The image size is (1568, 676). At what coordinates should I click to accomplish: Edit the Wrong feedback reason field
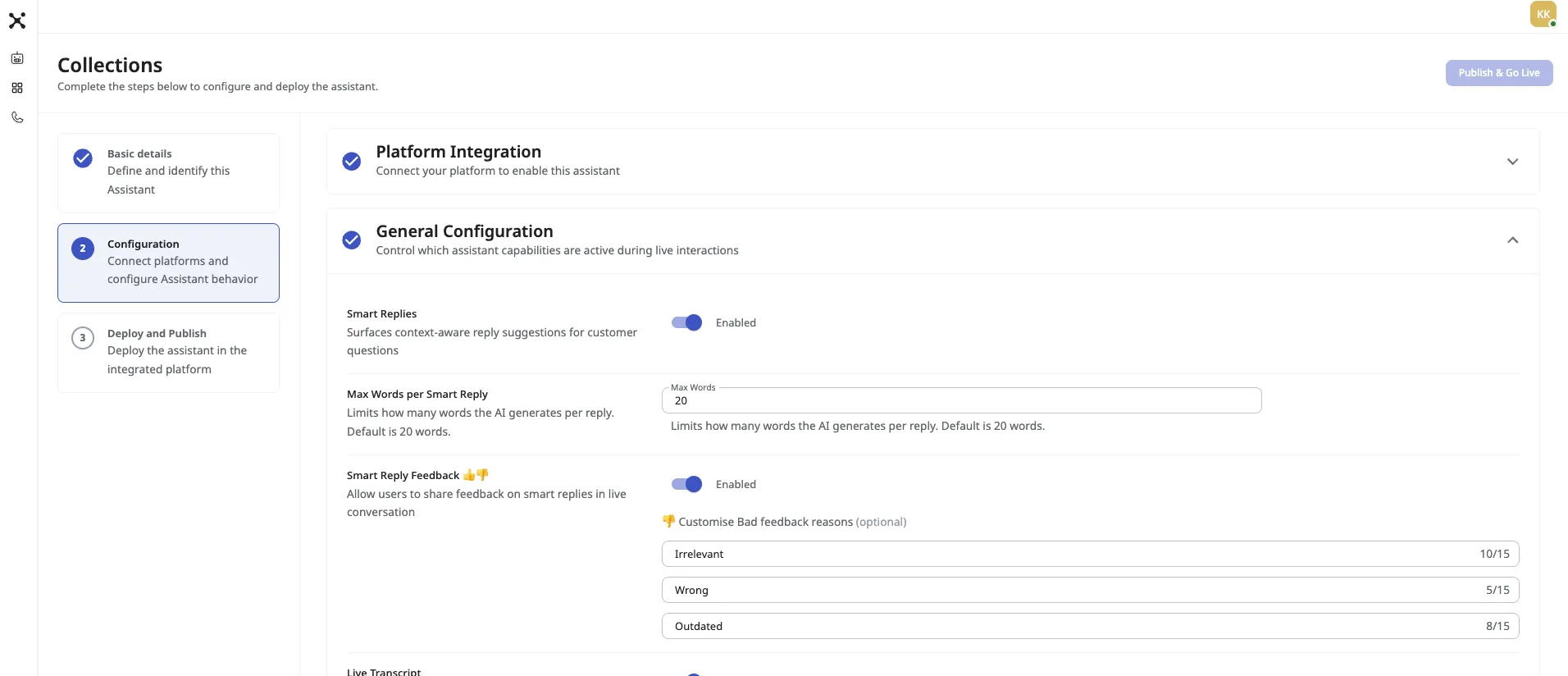1090,590
